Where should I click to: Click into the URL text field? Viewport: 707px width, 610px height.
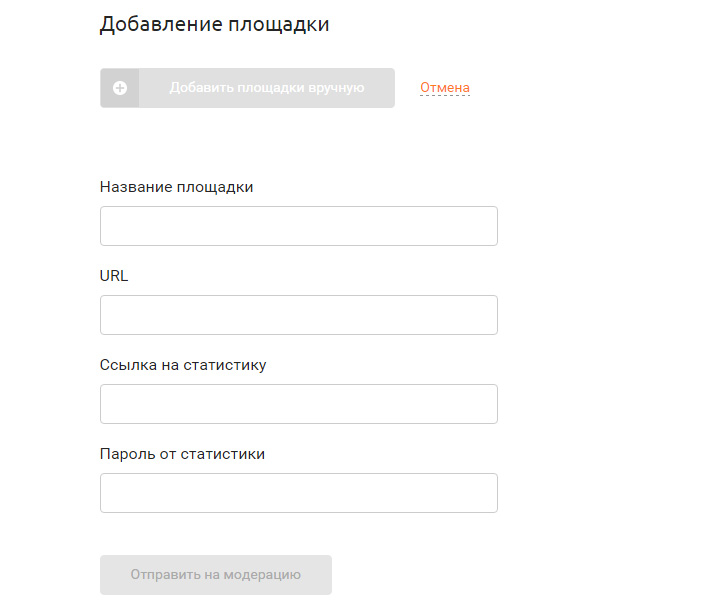pos(298,315)
